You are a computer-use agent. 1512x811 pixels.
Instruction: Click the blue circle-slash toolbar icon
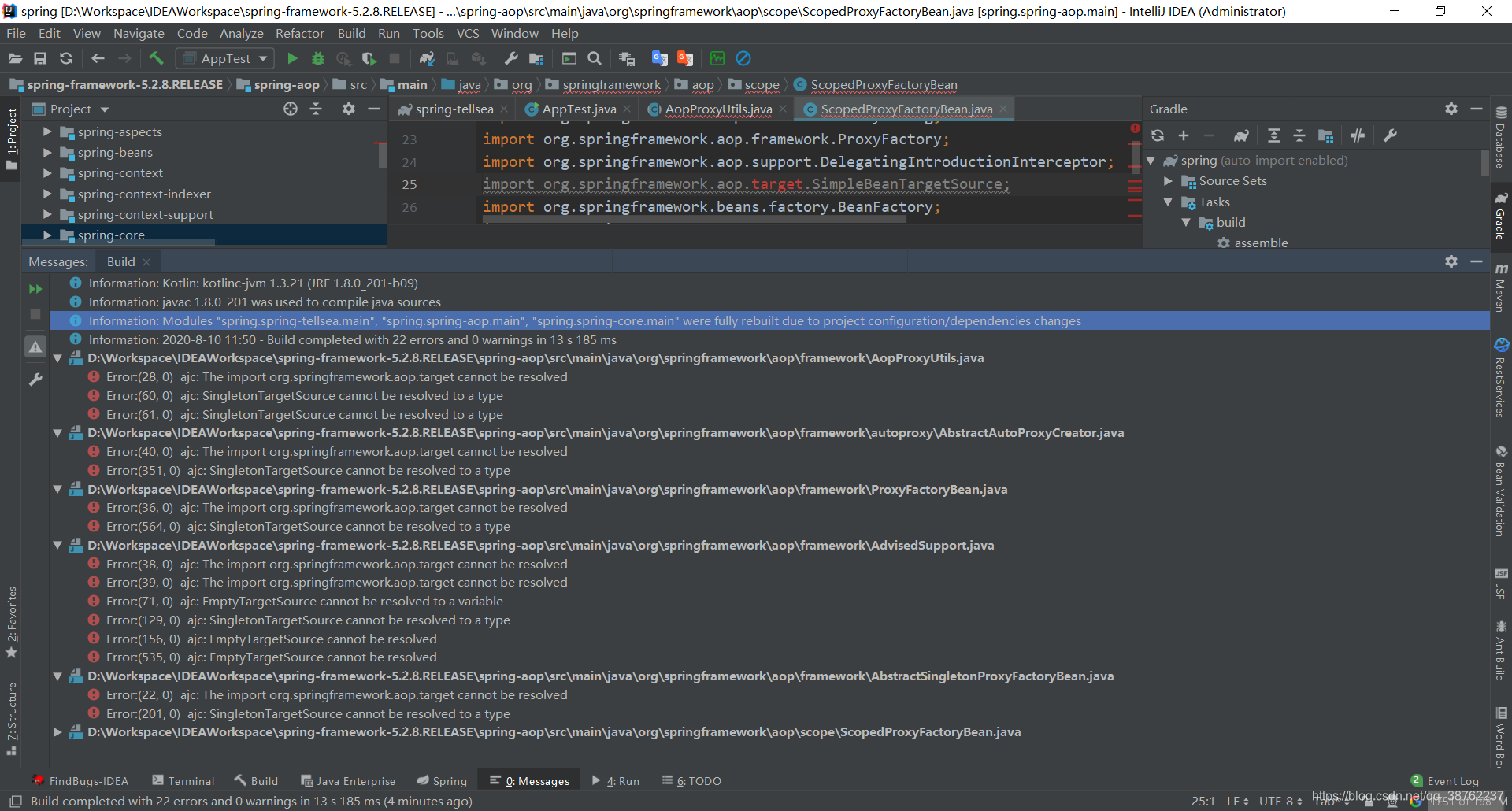[x=743, y=58]
